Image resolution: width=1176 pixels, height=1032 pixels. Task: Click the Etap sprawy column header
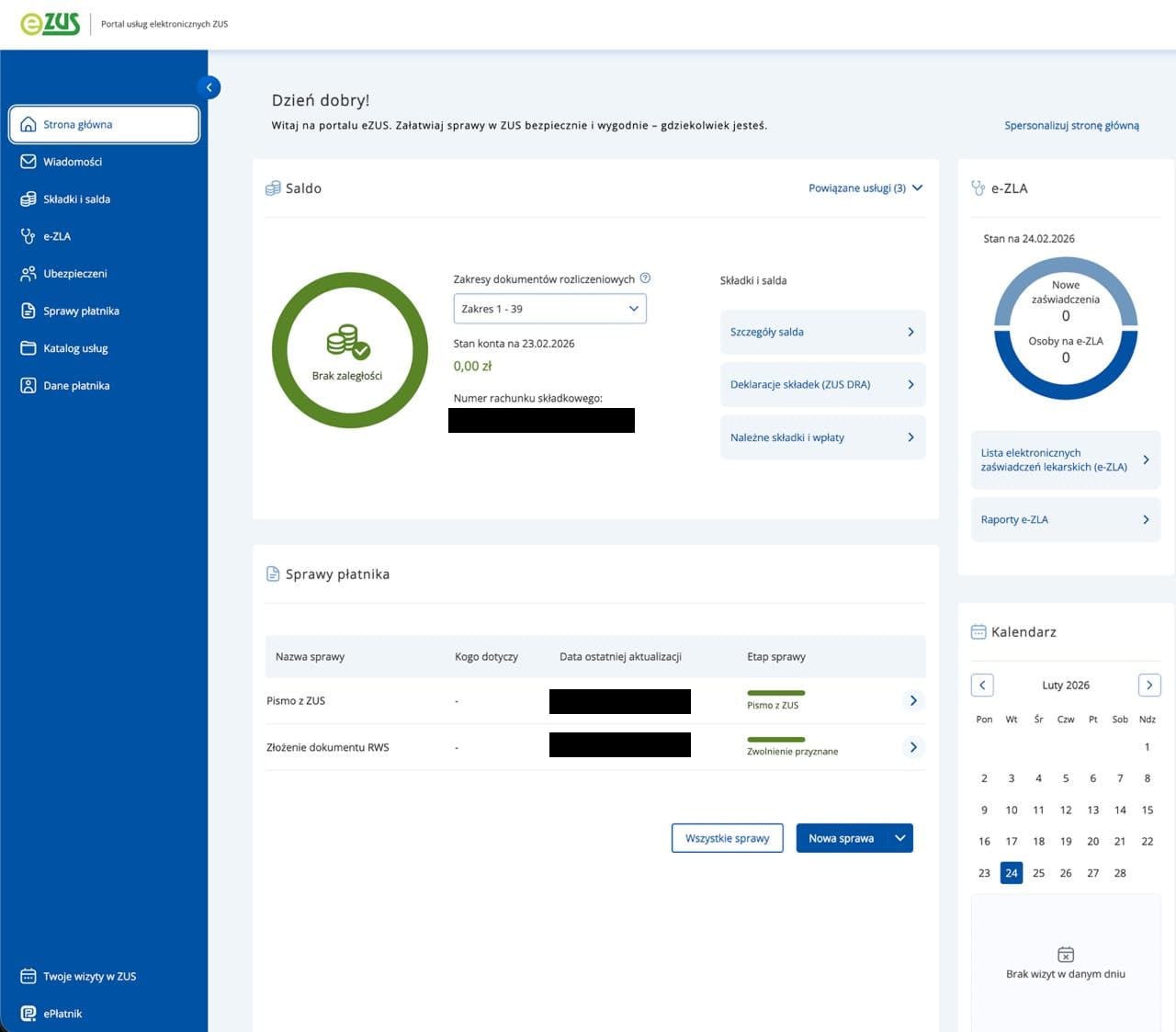point(776,657)
